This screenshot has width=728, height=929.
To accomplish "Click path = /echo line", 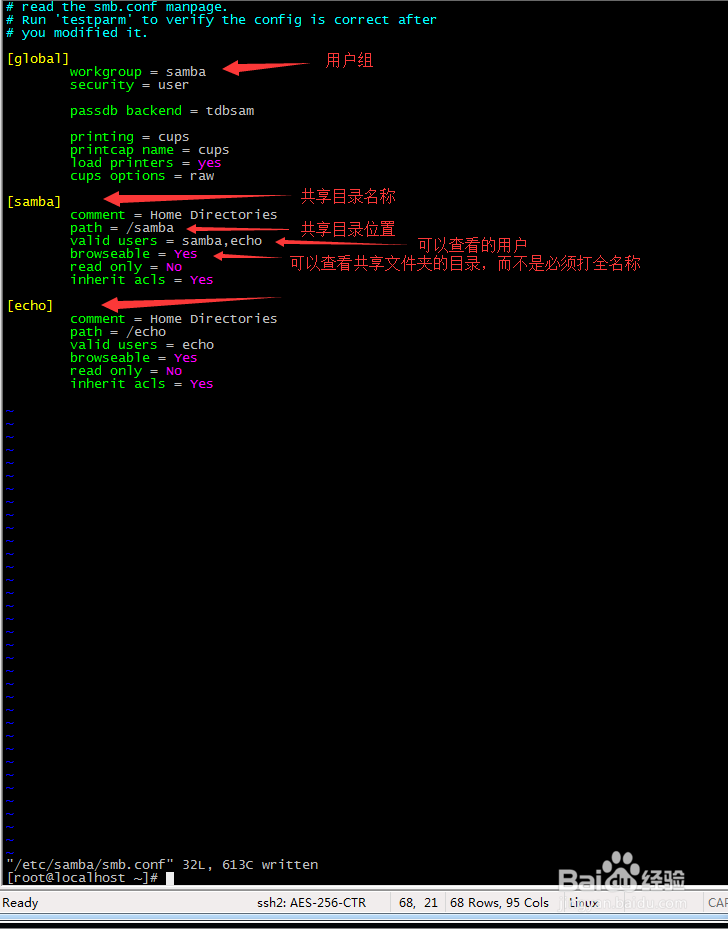I will click(x=118, y=332).
